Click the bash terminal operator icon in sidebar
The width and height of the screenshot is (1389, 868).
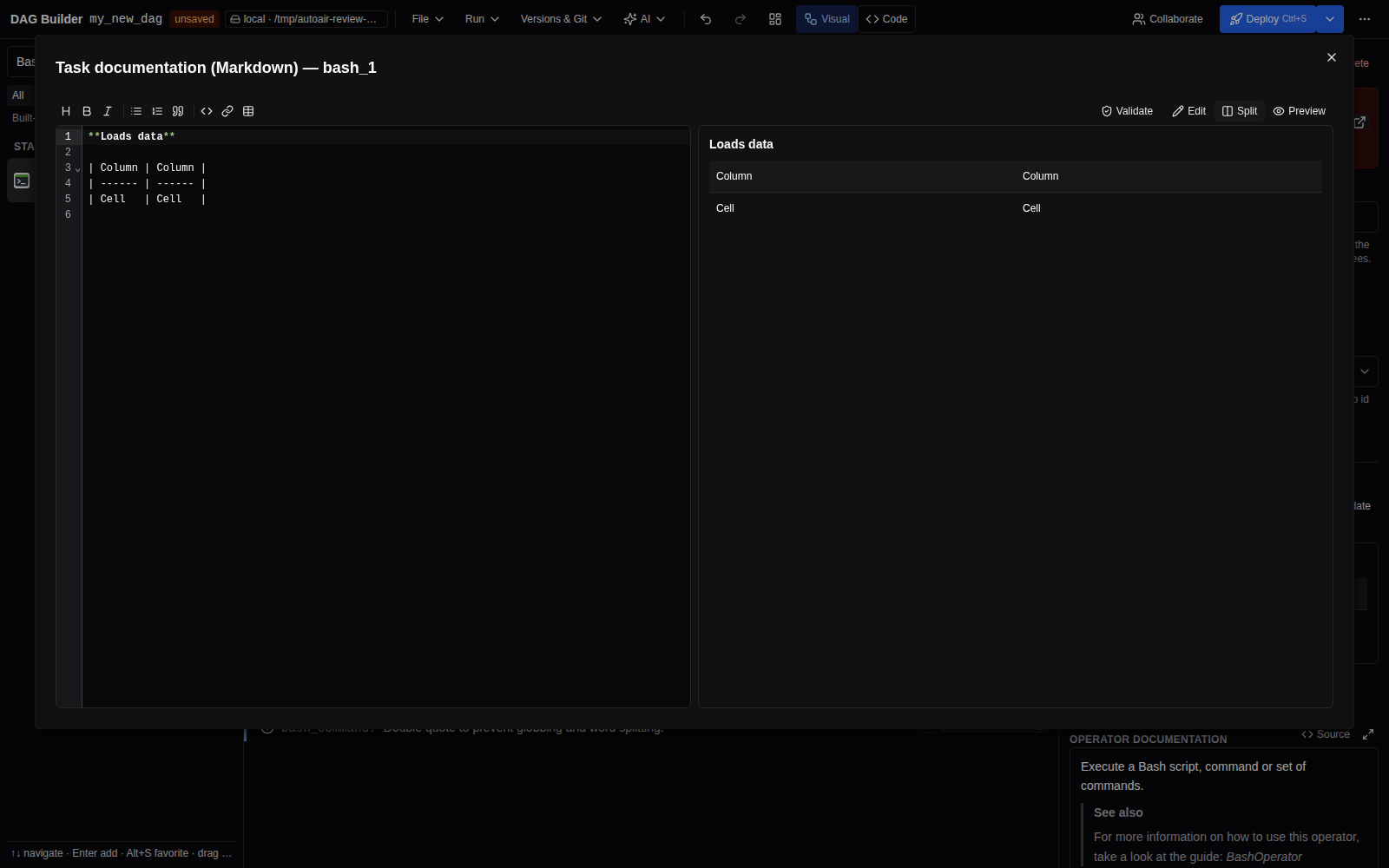pos(22,181)
